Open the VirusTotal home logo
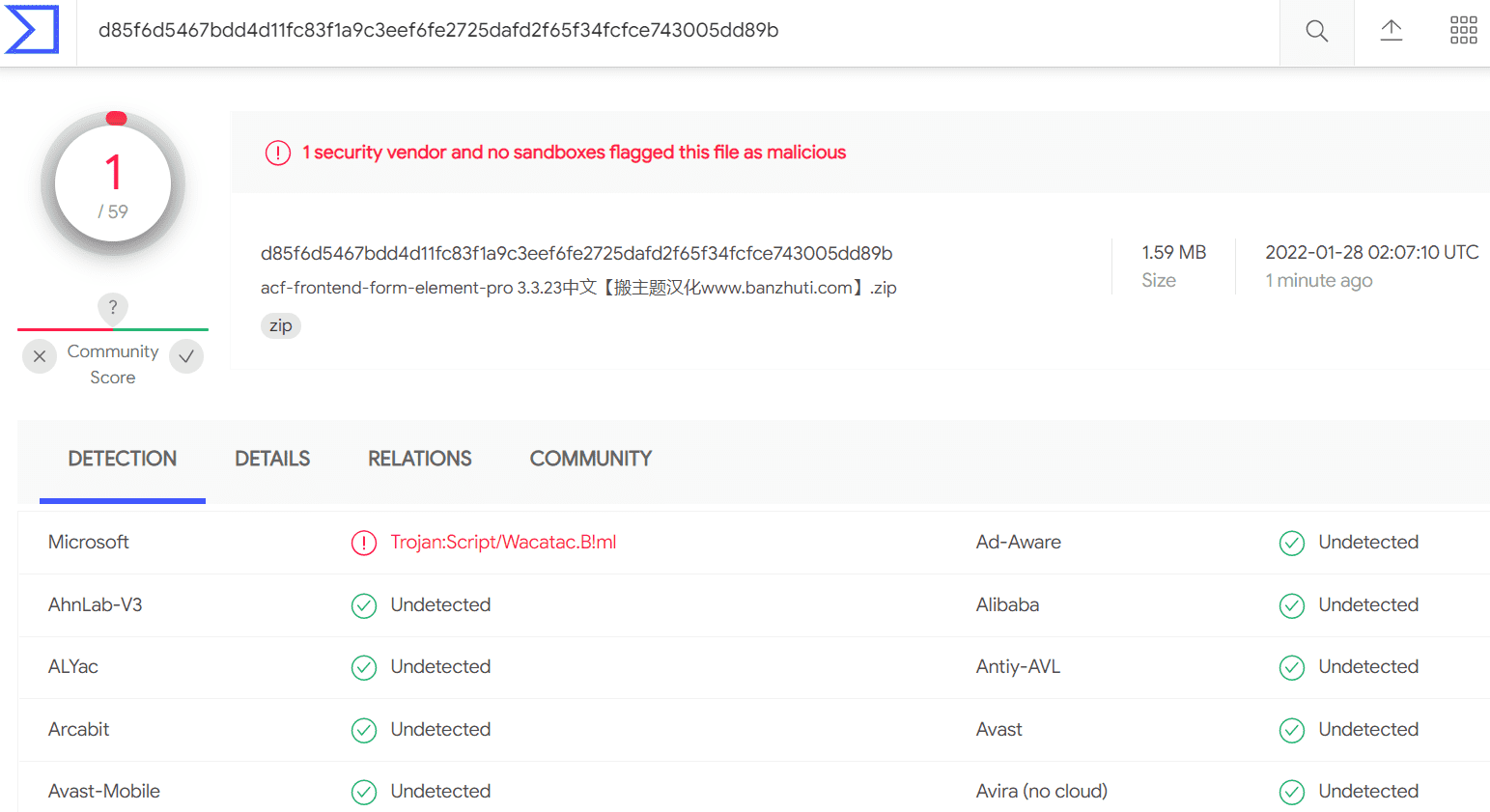Viewport: 1490px width, 812px height. coord(32,29)
